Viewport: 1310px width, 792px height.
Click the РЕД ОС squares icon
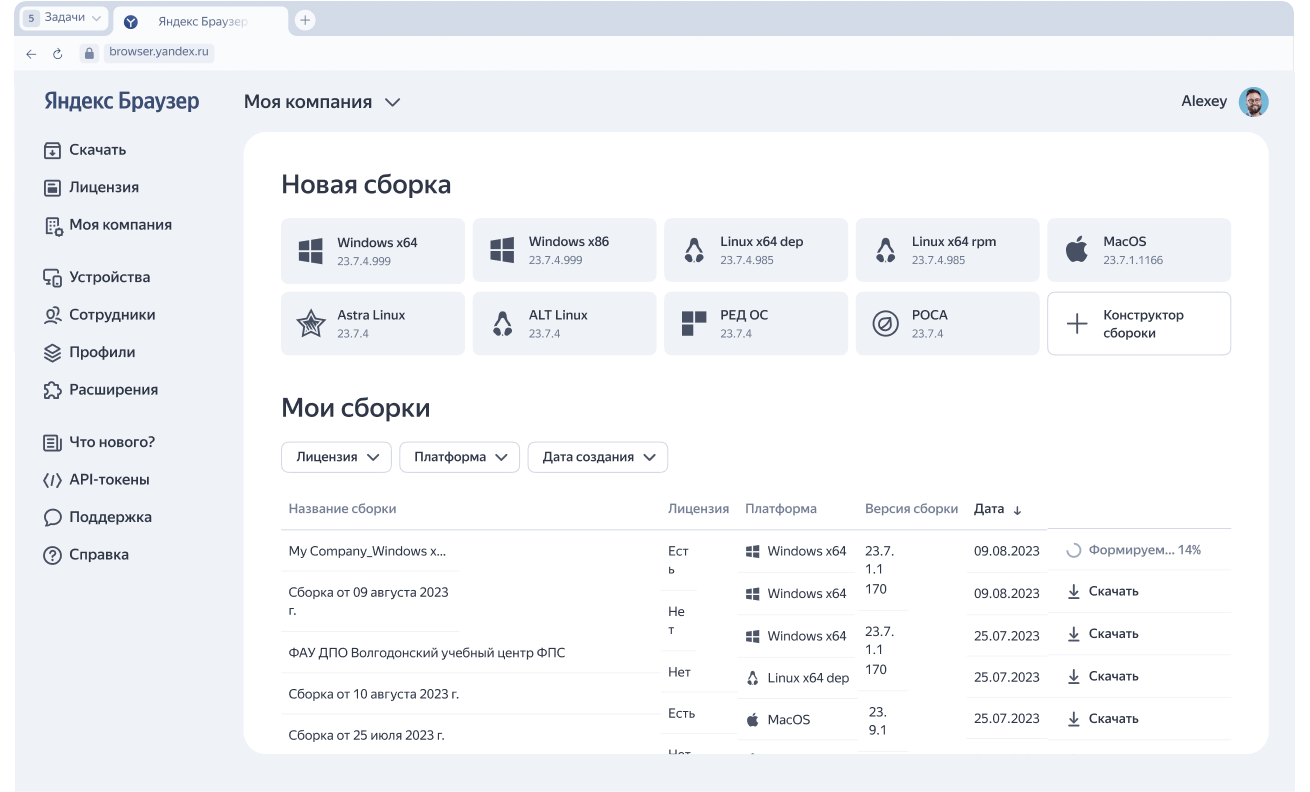694,324
